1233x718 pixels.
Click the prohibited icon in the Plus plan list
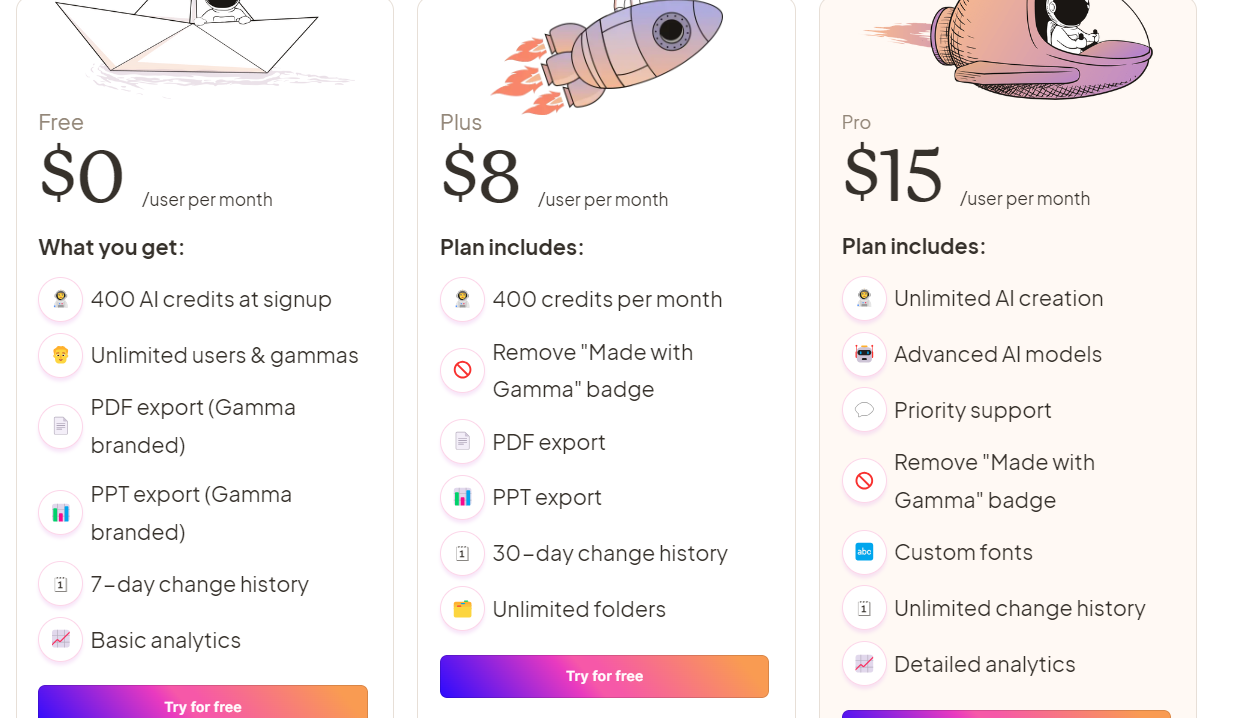tap(463, 370)
